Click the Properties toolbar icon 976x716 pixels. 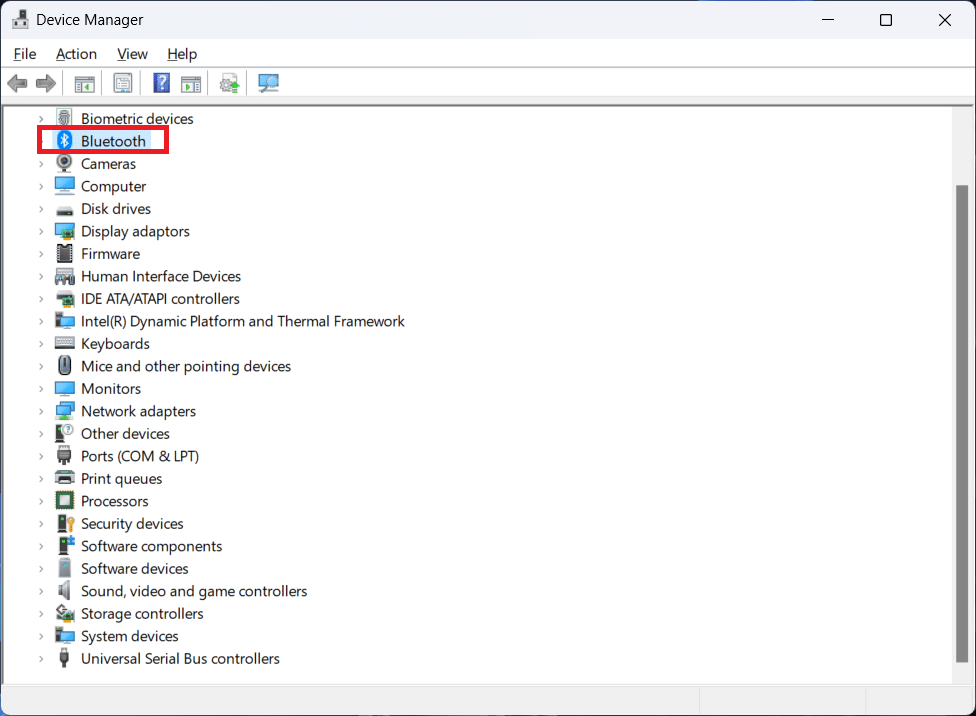pyautogui.click(x=123, y=84)
